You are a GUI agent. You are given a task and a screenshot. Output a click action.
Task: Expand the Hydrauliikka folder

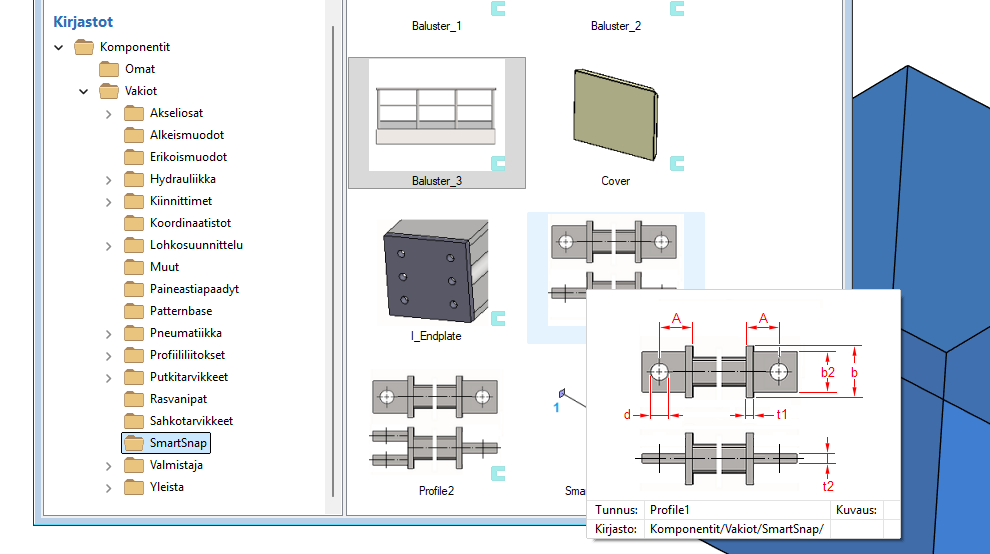point(109,179)
